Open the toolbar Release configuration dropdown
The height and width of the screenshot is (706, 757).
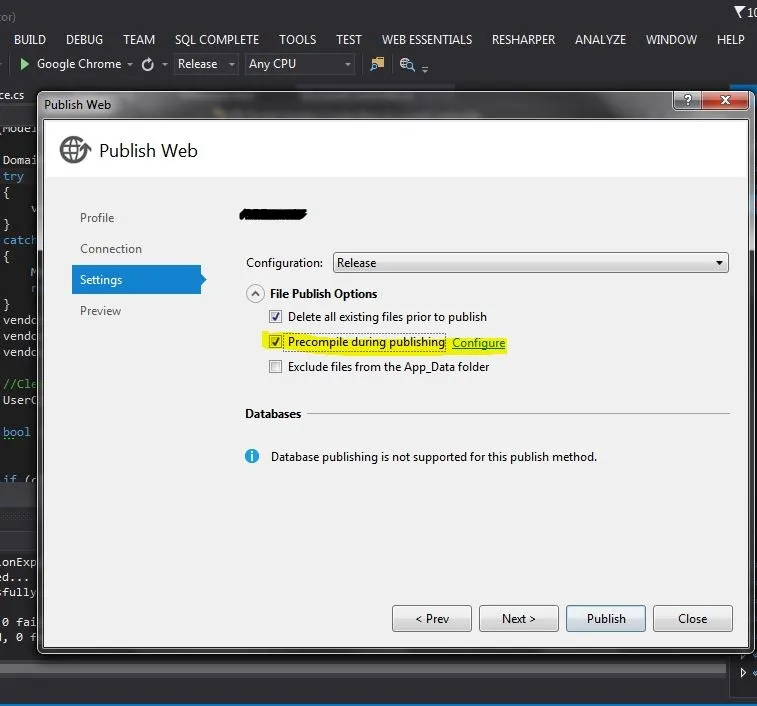(206, 64)
